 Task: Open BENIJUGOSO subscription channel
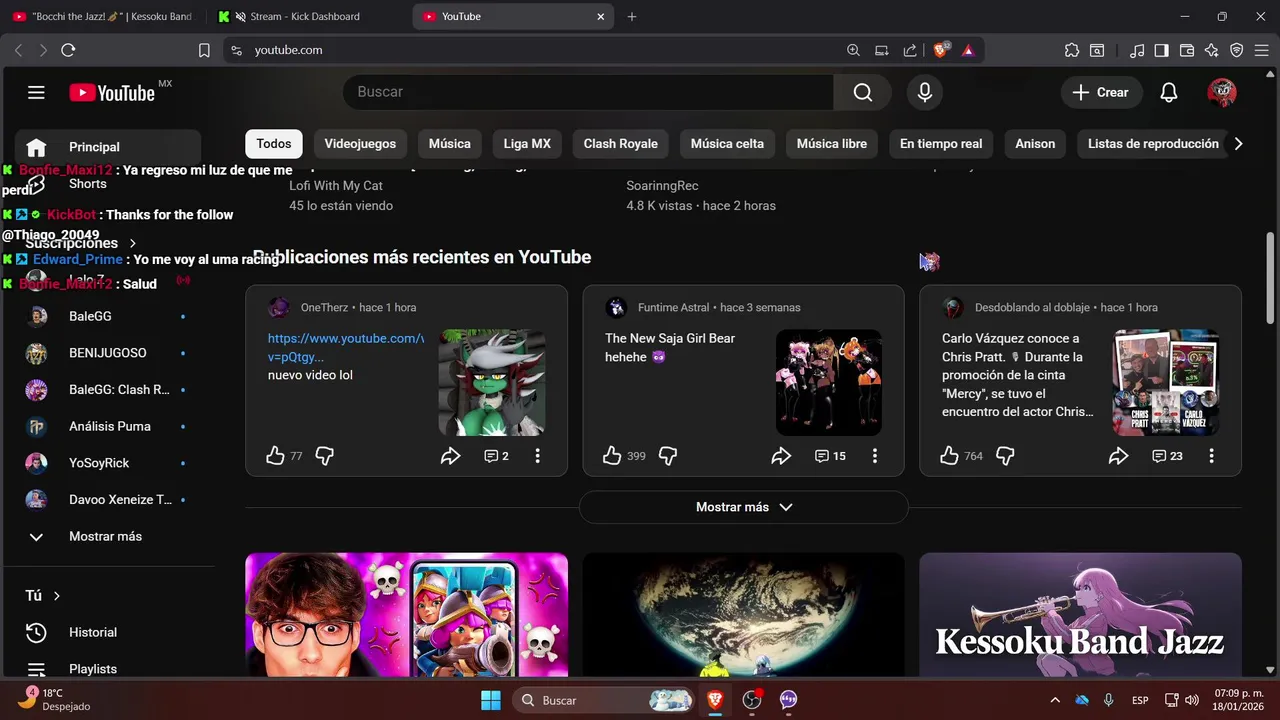tap(108, 353)
